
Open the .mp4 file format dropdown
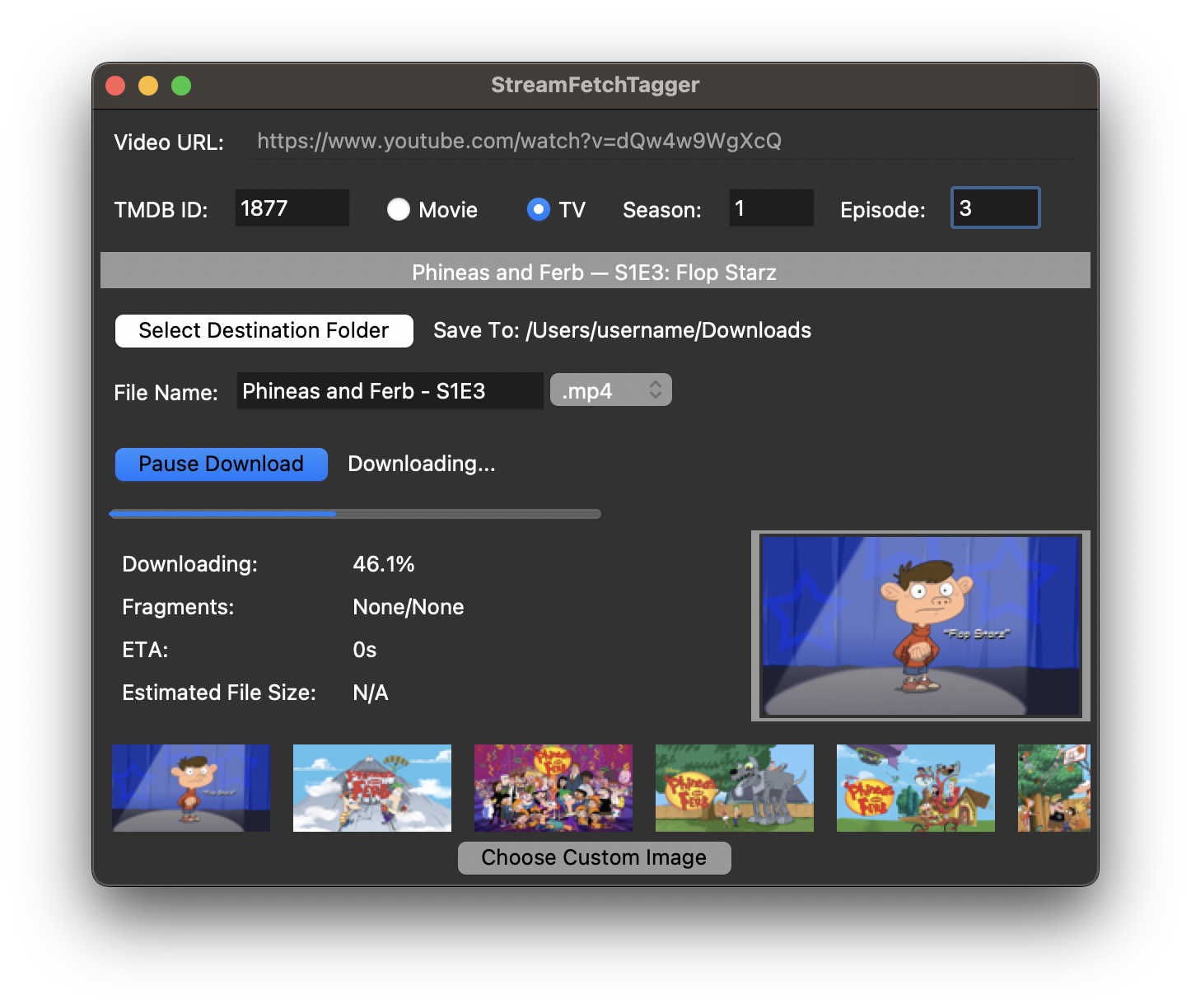611,390
